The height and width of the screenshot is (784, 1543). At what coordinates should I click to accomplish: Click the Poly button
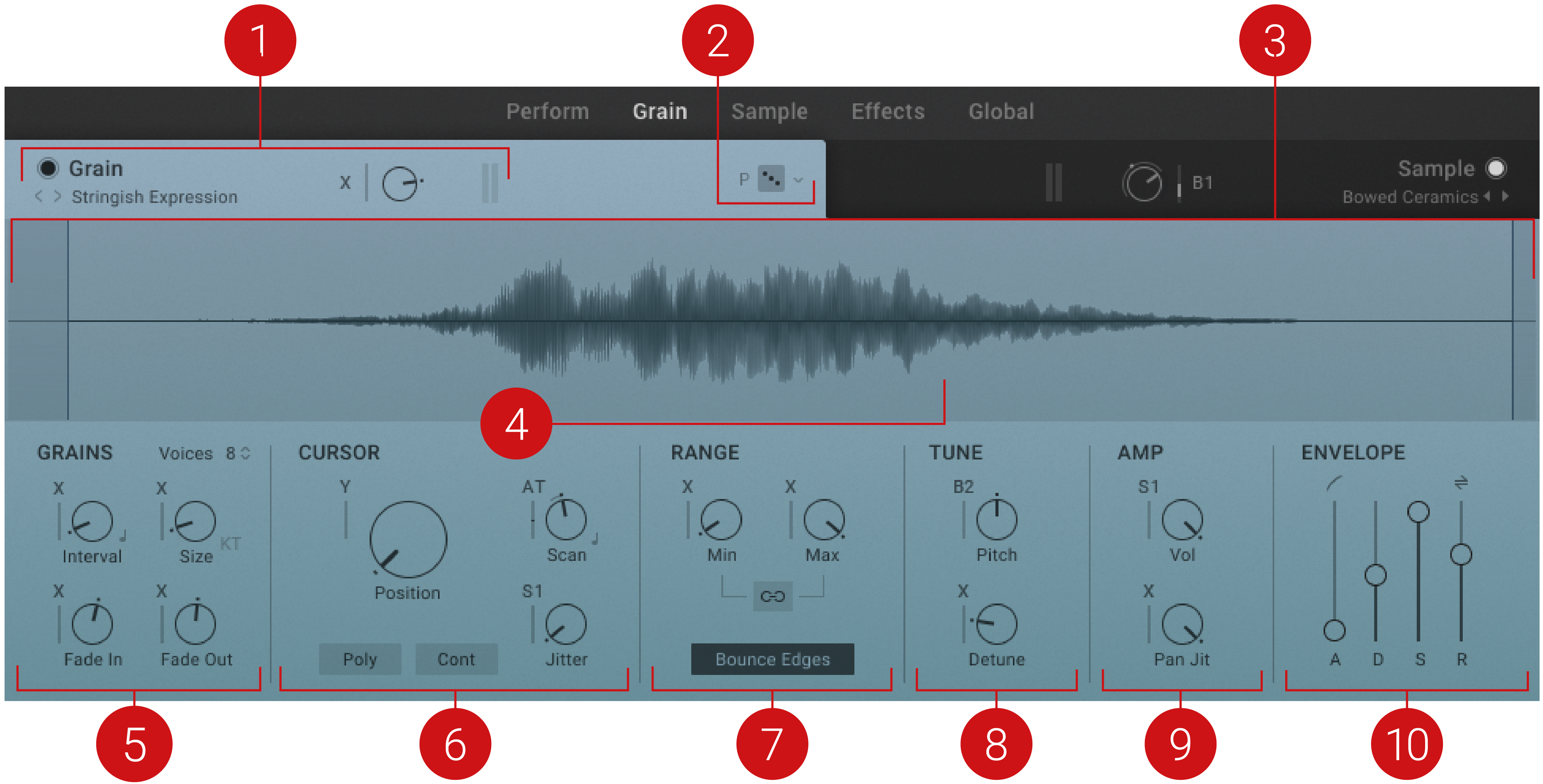(x=360, y=659)
